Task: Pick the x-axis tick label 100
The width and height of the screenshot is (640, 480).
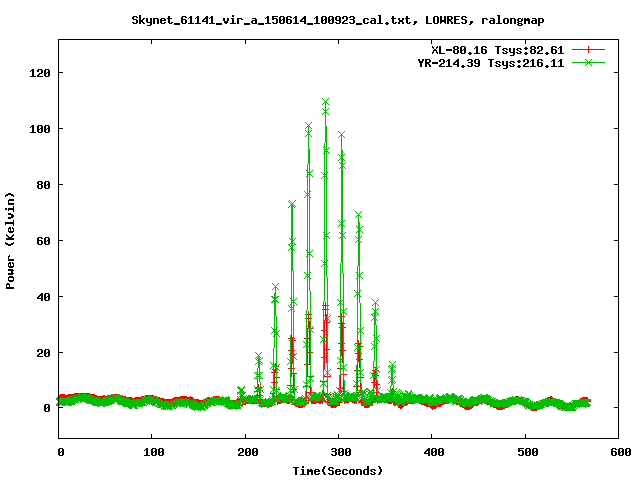Action: [152, 453]
